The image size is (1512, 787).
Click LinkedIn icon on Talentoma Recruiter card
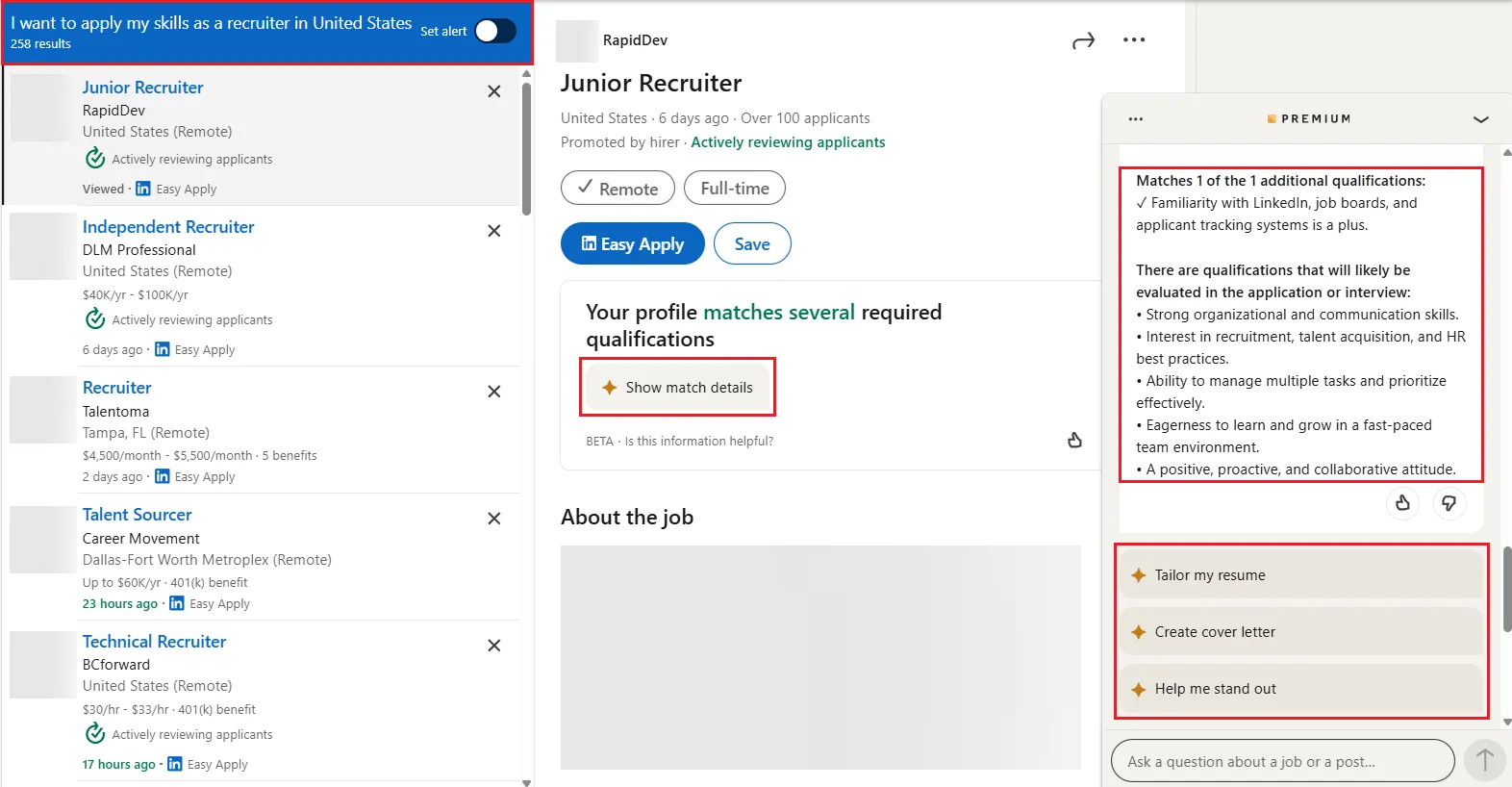pyautogui.click(x=162, y=476)
